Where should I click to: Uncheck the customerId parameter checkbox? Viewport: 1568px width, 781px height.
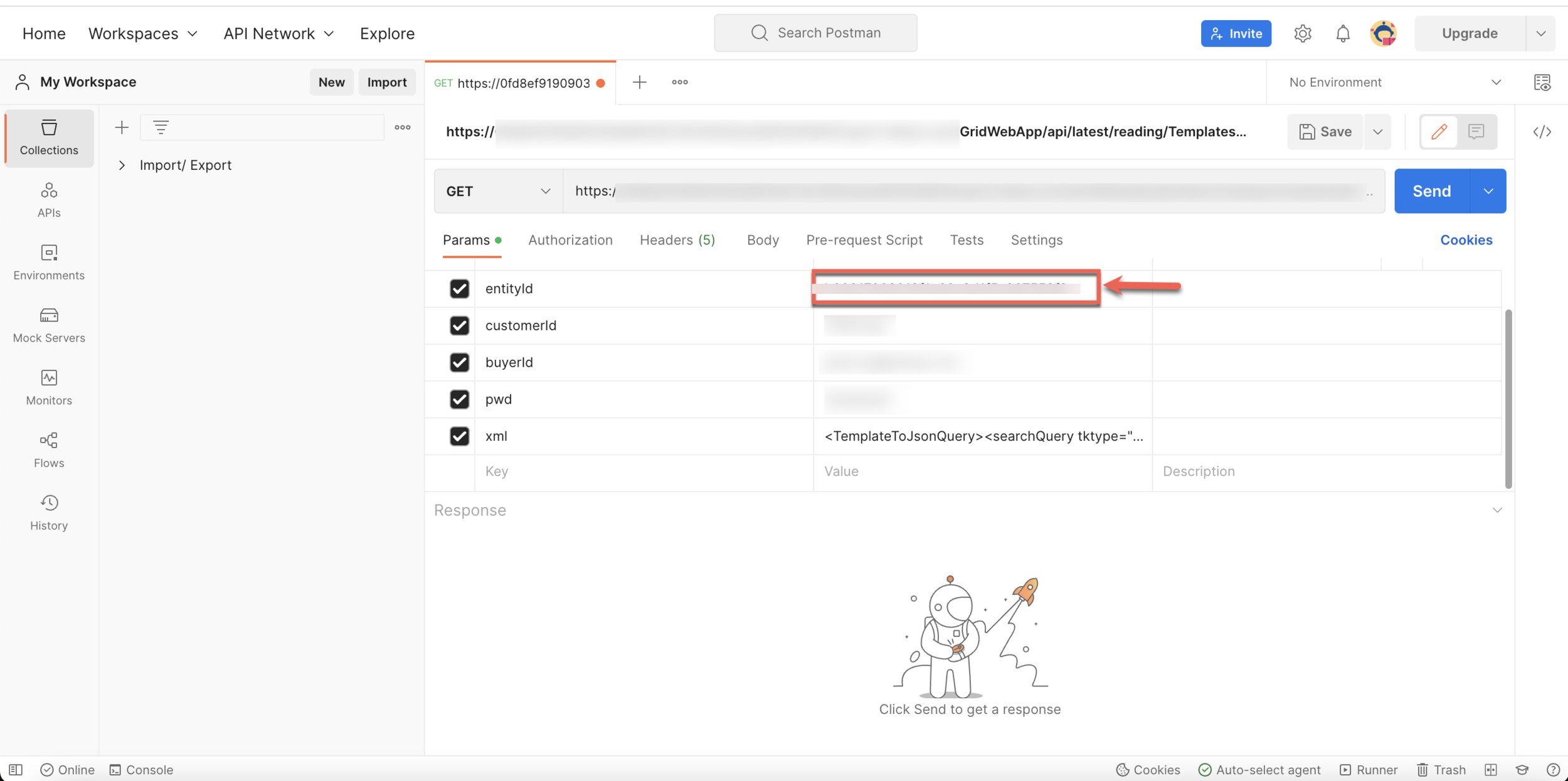pyautogui.click(x=459, y=325)
